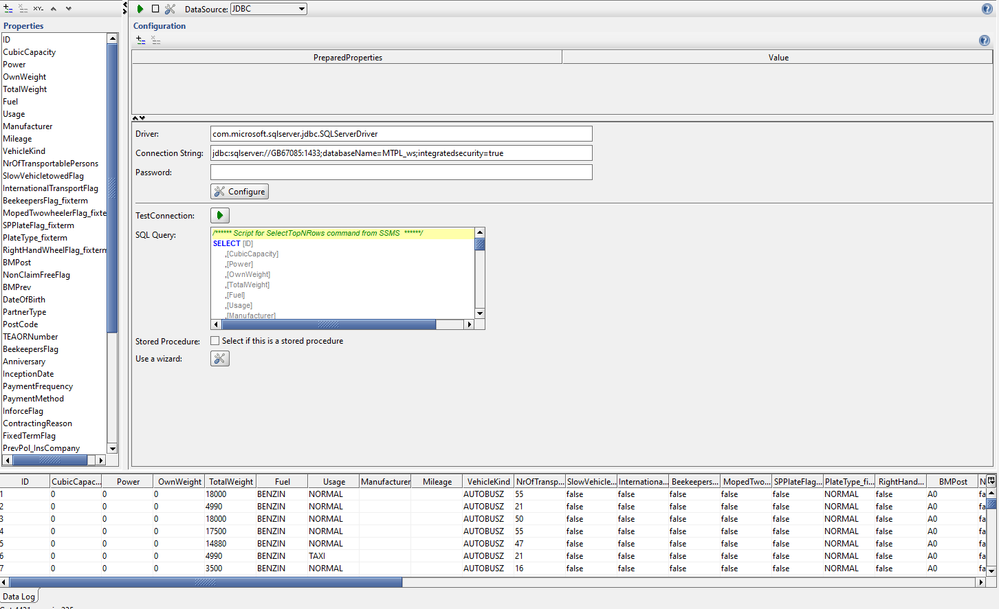Run the datasource with green play icon

[141, 9]
